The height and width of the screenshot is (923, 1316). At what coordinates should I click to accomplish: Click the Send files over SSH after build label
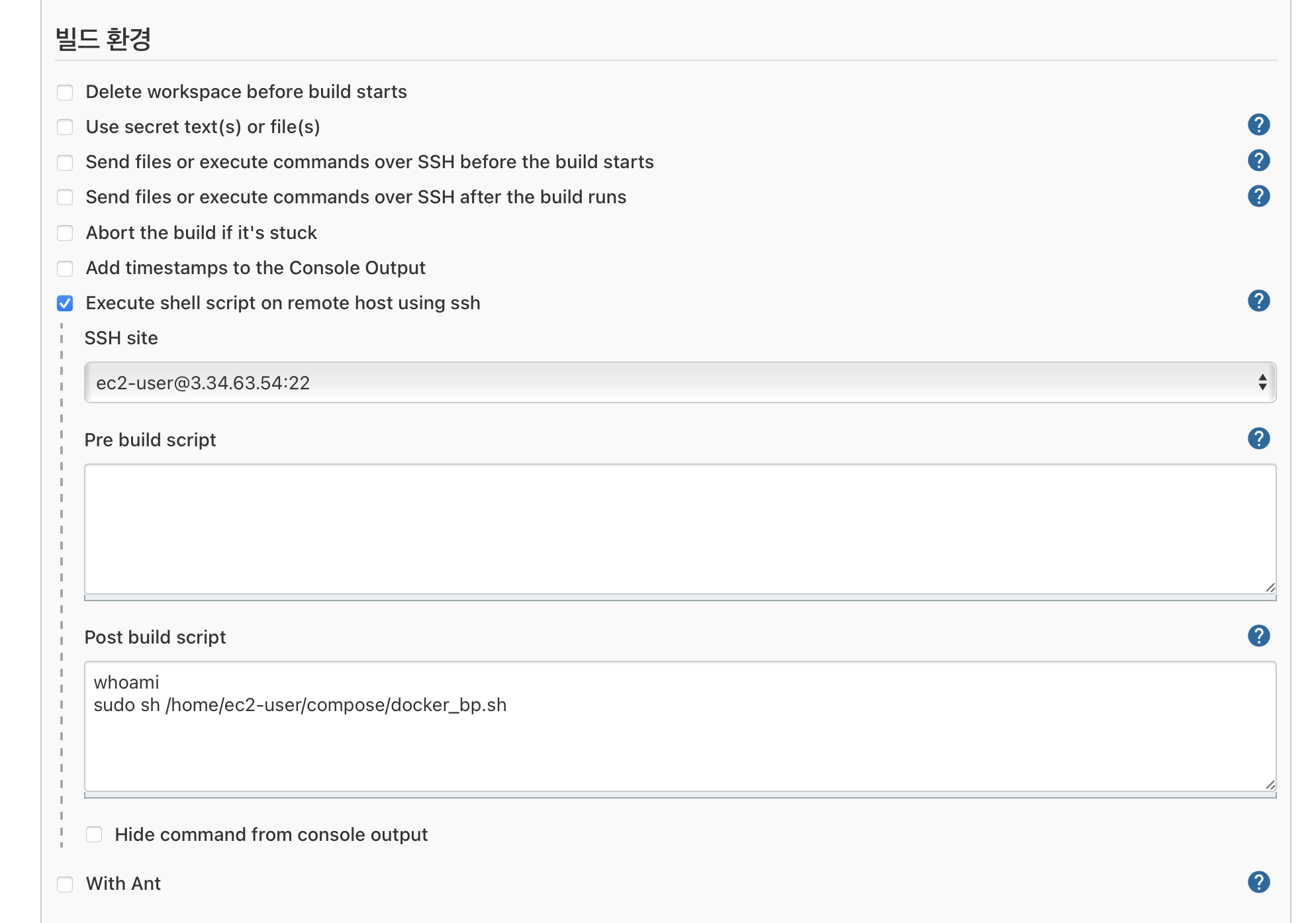tap(355, 197)
